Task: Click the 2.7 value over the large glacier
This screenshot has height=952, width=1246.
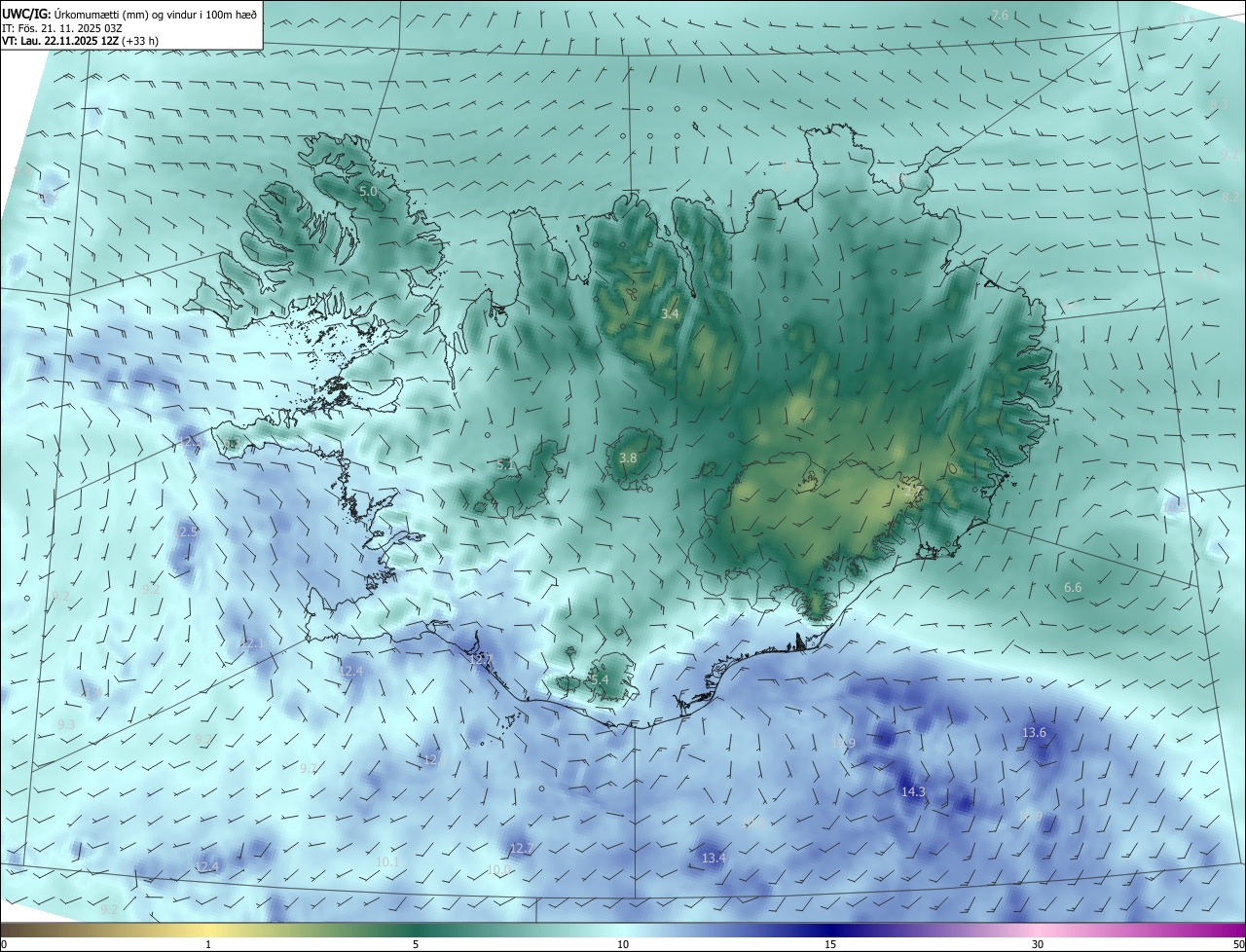Action: pos(912,491)
